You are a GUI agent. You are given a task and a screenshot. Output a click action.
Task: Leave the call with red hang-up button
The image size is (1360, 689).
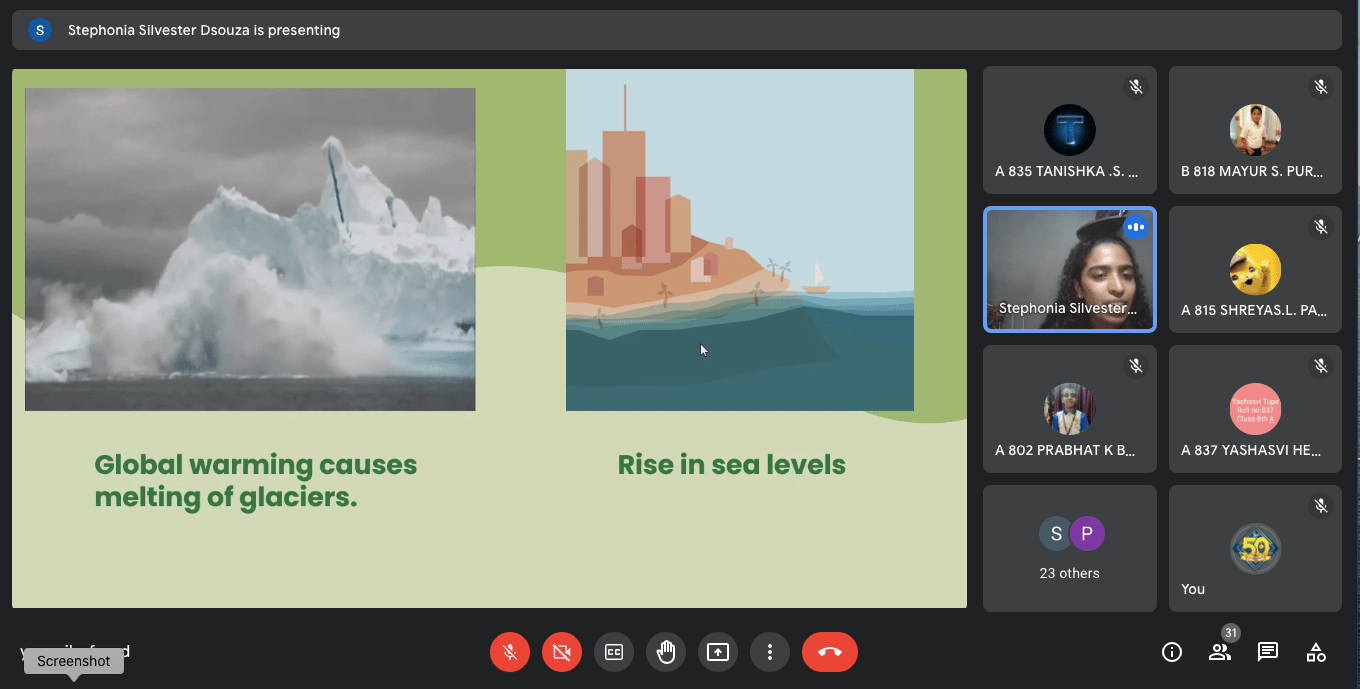point(829,652)
